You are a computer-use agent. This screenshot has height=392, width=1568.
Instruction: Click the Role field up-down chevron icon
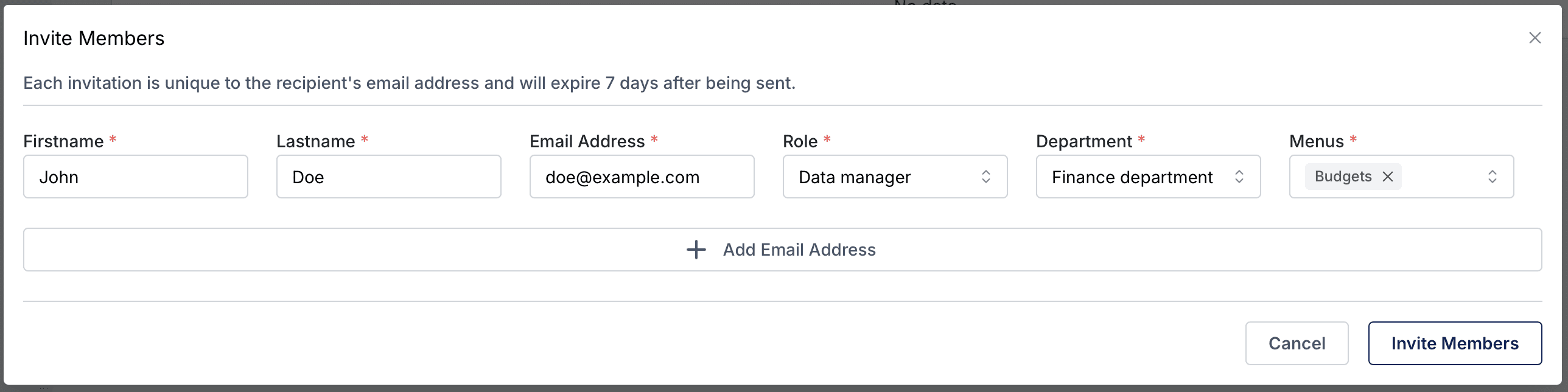(985, 177)
